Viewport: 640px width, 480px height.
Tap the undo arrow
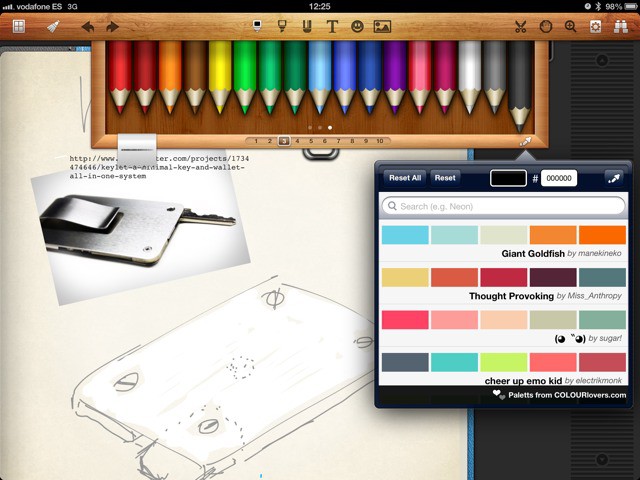pyautogui.click(x=88, y=27)
